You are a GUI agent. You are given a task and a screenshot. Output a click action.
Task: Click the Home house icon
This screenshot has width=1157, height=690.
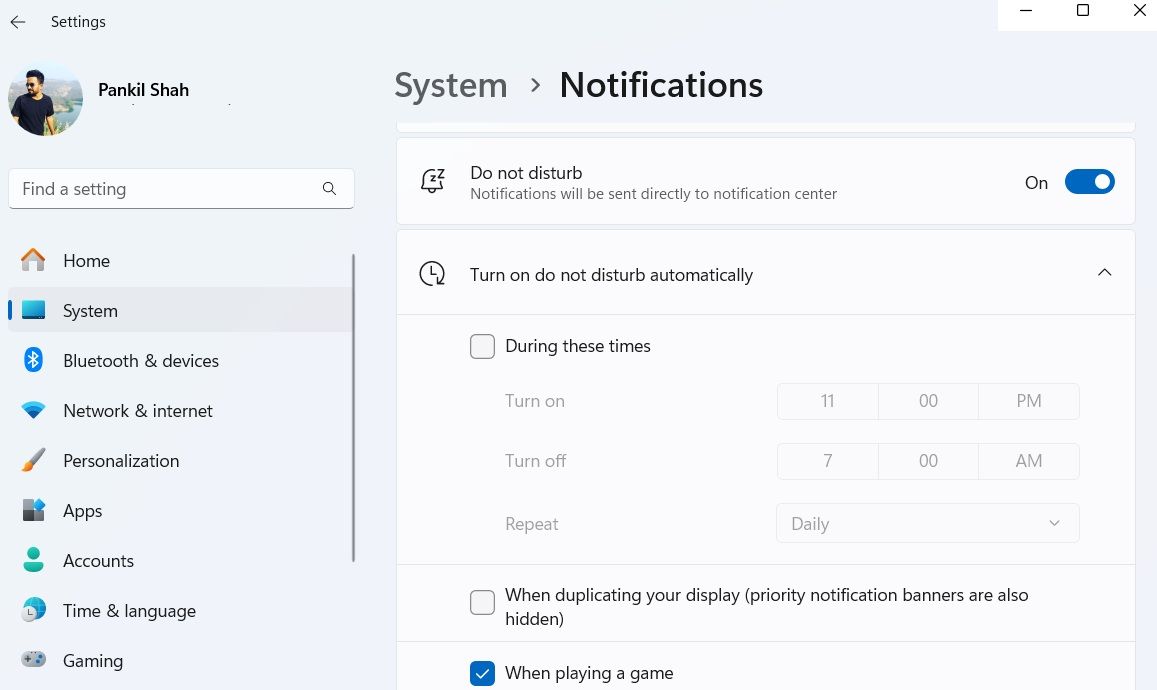click(33, 260)
